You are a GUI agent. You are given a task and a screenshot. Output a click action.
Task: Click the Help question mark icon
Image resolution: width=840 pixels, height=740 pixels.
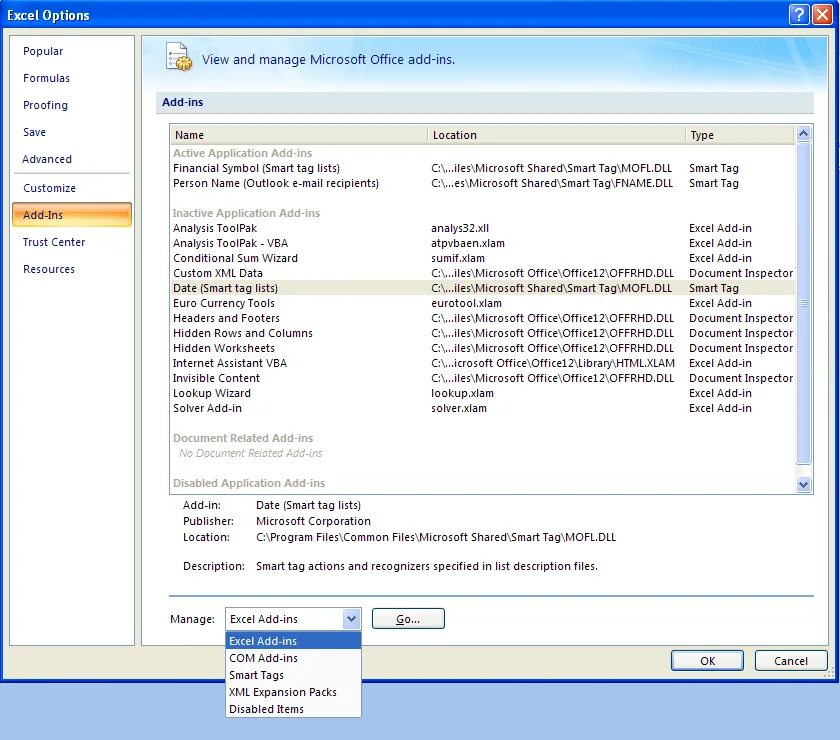pos(799,14)
